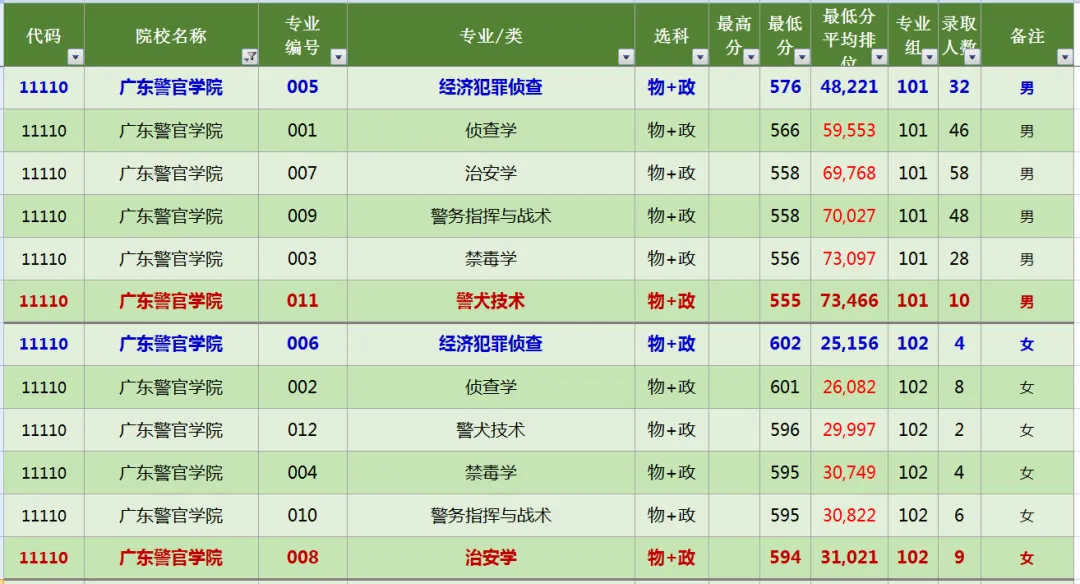Click major number cell 005
The image size is (1080, 584).
click(x=302, y=87)
